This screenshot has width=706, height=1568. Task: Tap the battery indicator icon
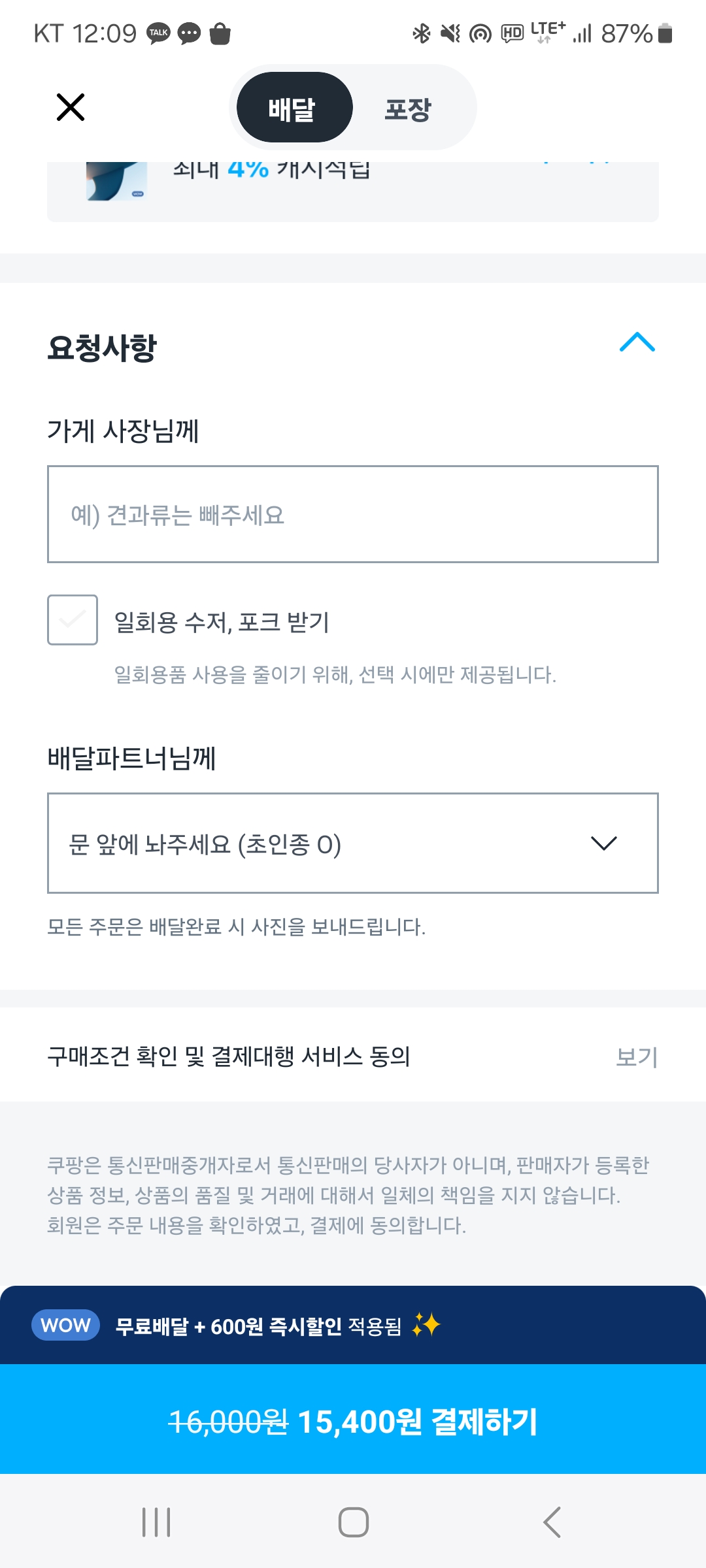pos(665,33)
